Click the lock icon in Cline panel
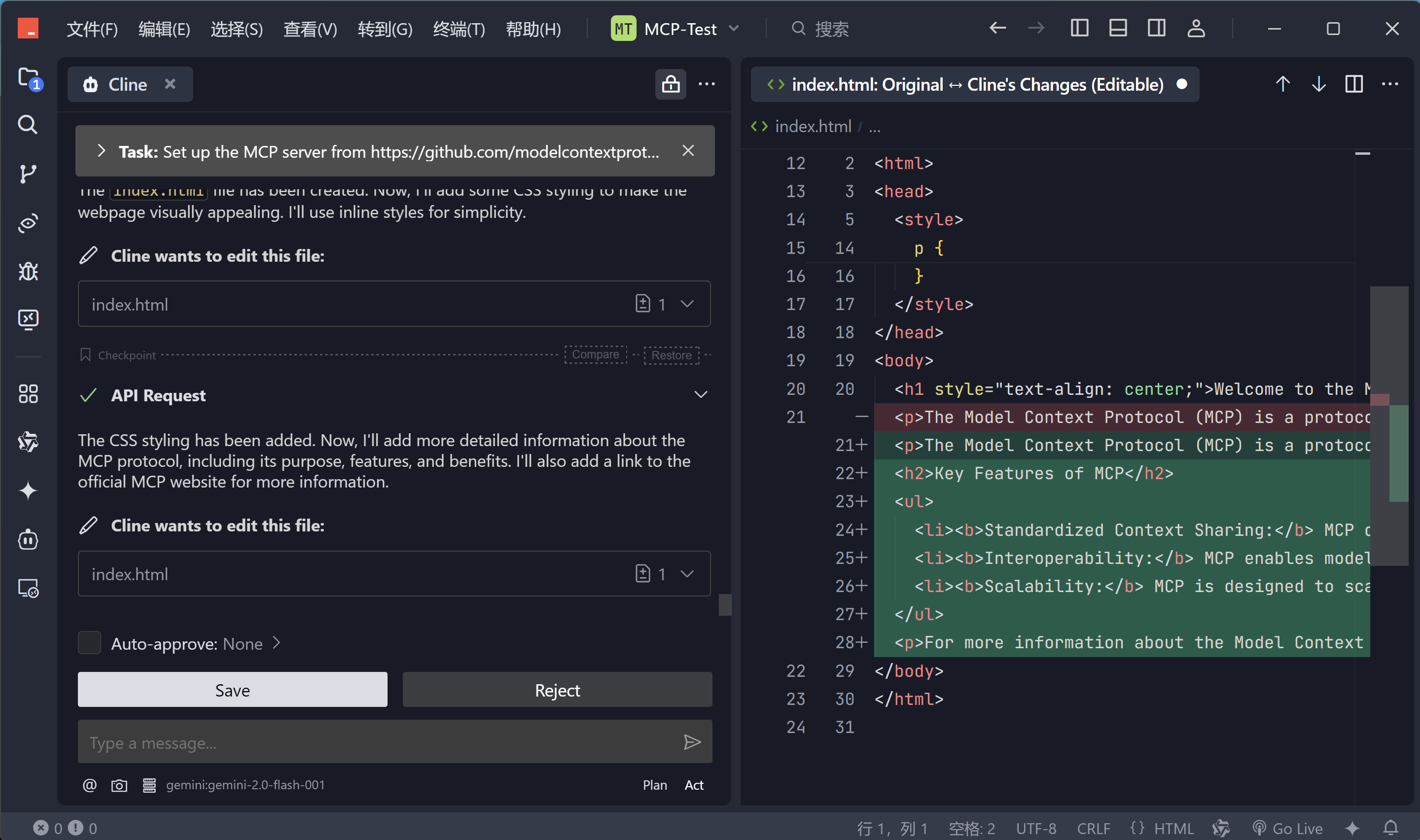 pyautogui.click(x=670, y=84)
